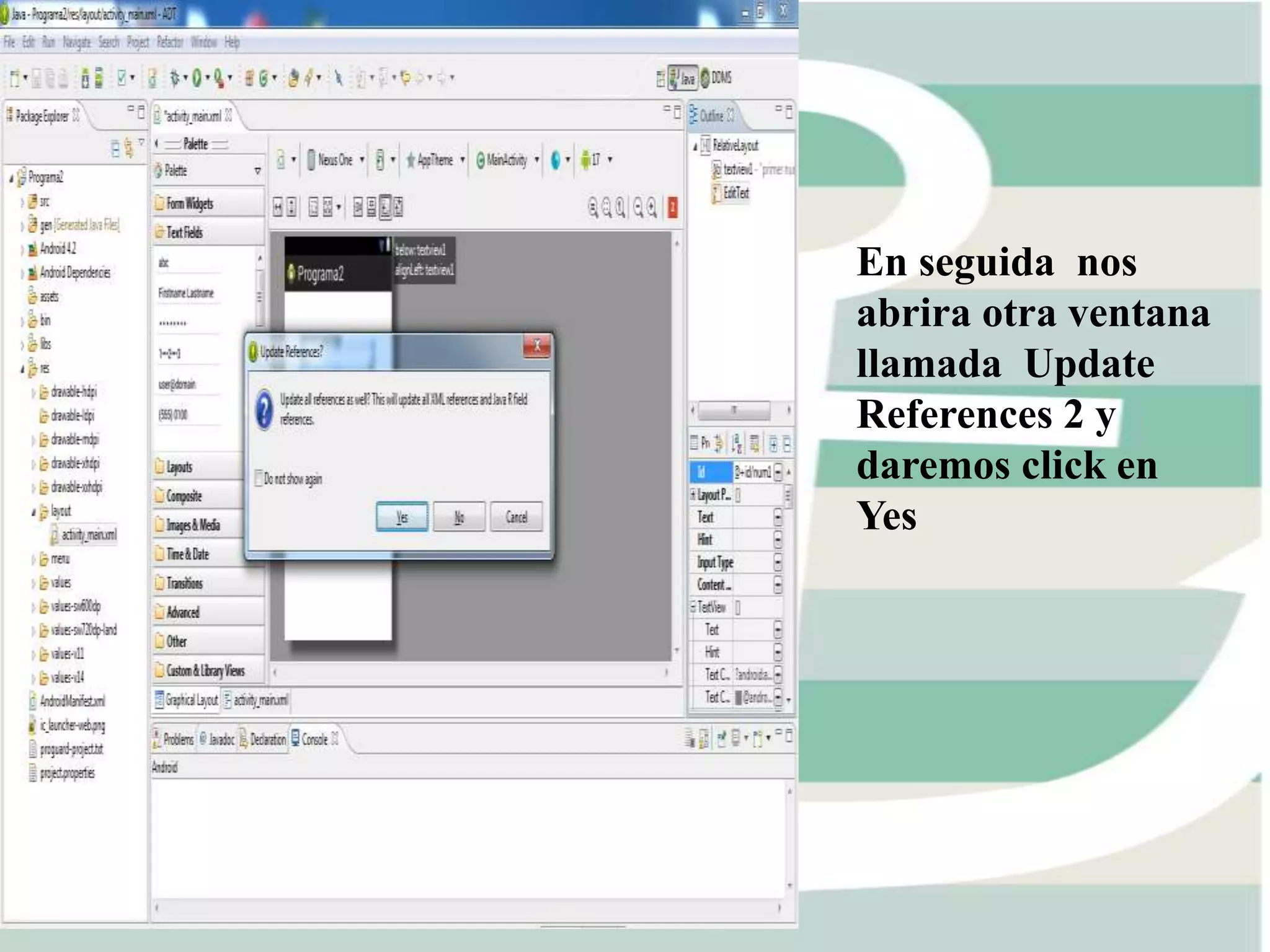Screen dimensions: 1270x952
Task: Select the values-sw600dp folder
Action: coord(69,606)
